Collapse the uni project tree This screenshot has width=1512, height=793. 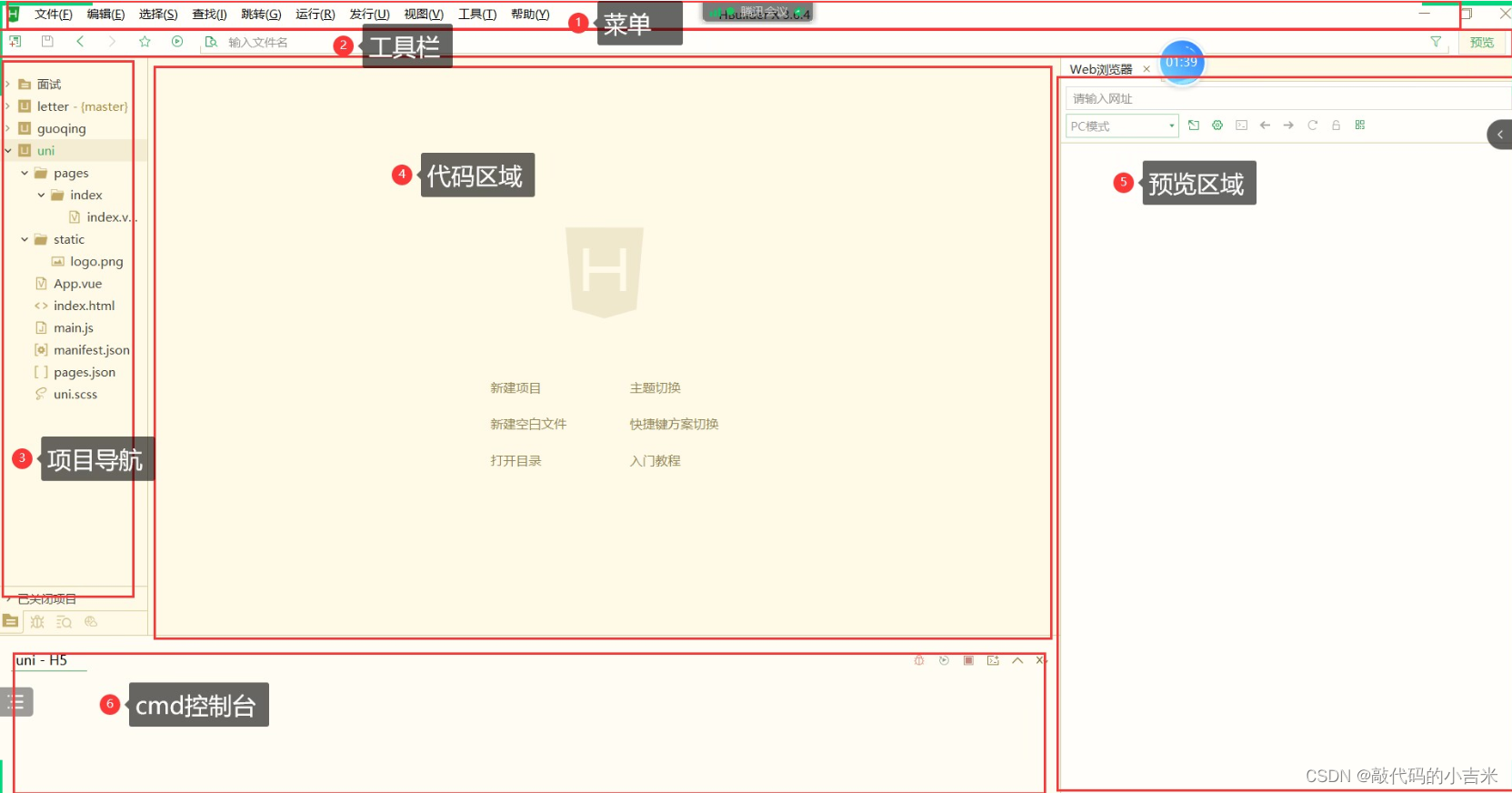(8, 151)
